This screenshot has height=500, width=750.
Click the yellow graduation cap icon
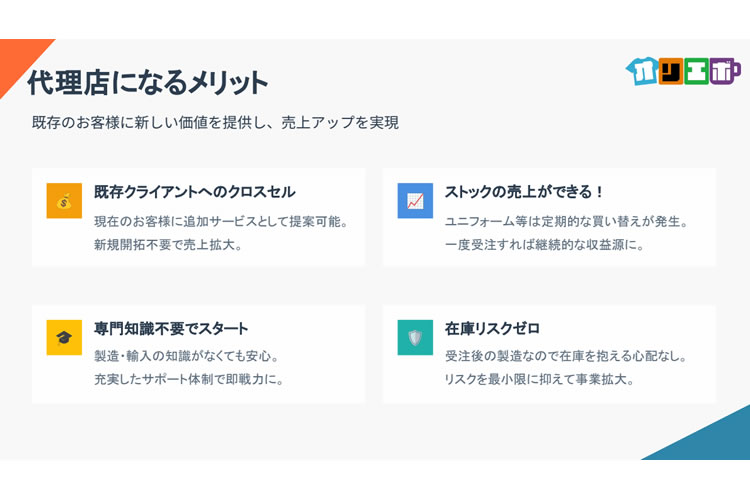coord(64,337)
